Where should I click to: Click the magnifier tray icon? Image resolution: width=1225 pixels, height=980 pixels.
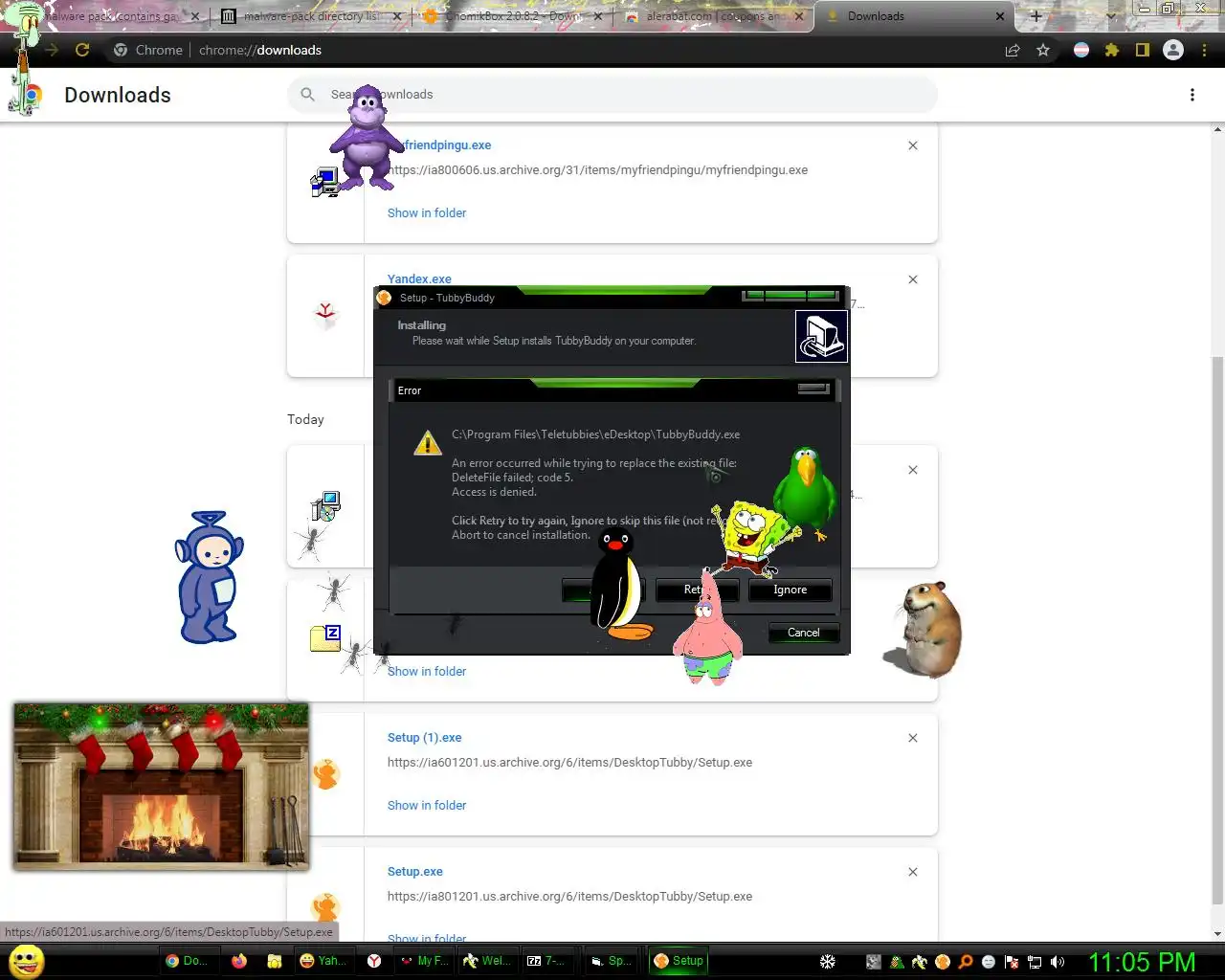966,962
